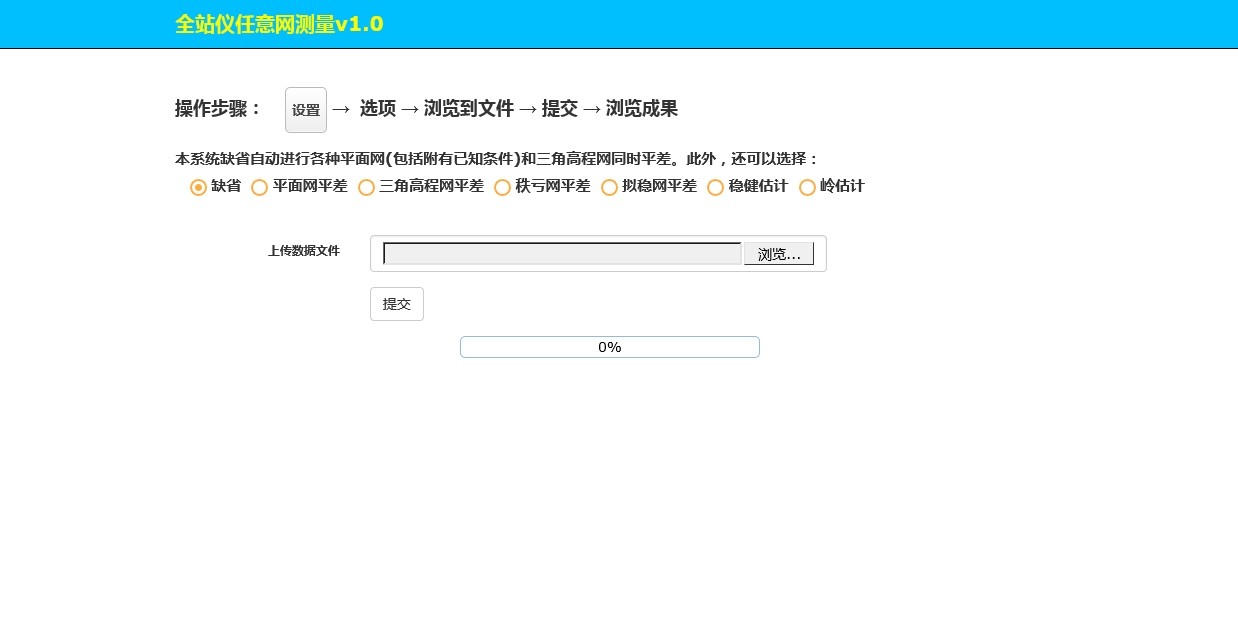Click the 浏览到文件 step label

click(468, 109)
